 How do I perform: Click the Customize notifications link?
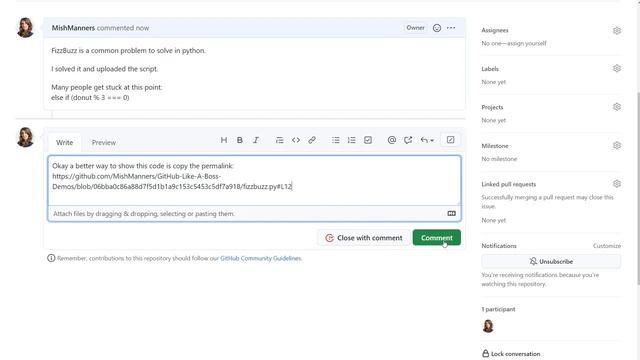(x=607, y=246)
